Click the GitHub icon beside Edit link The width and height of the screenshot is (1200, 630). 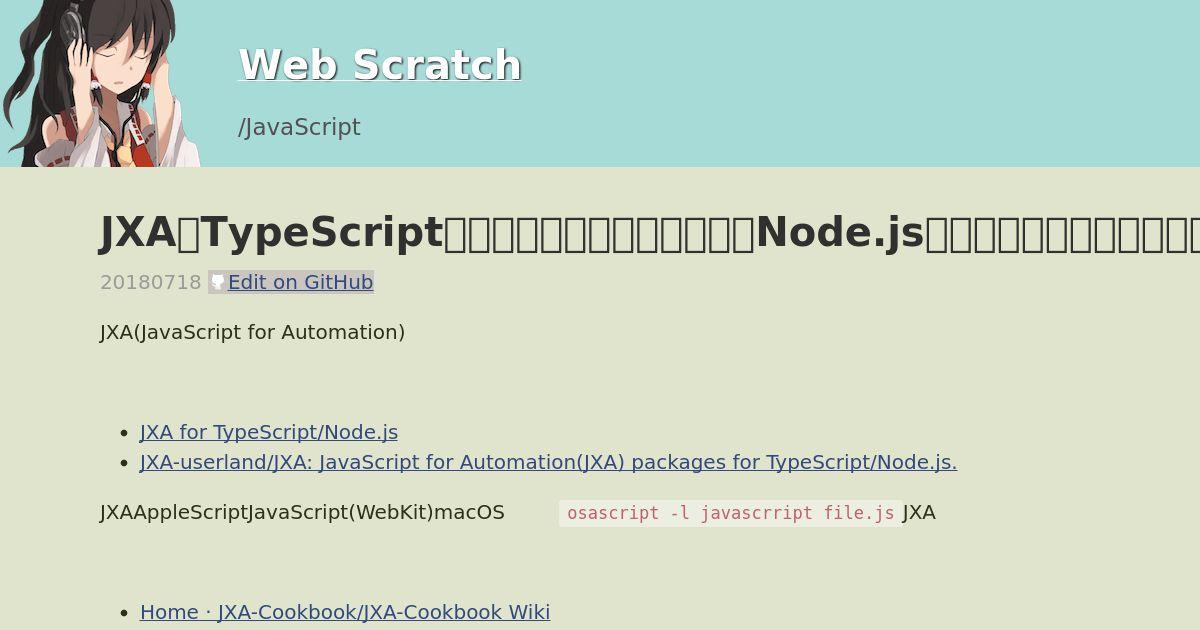(x=218, y=283)
